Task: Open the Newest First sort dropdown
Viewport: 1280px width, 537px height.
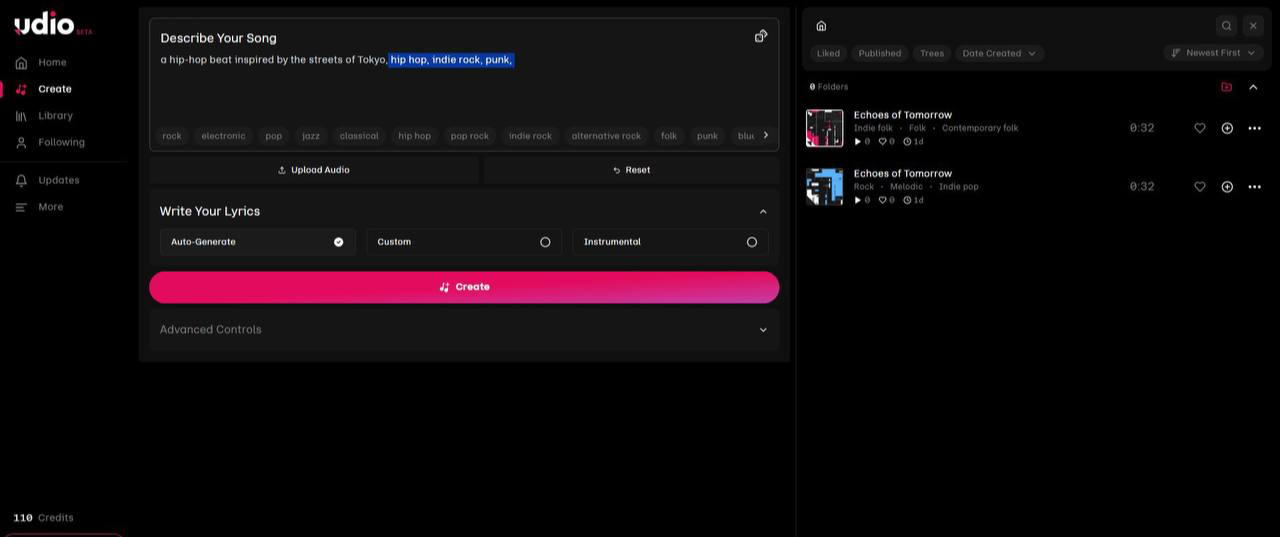Action: (1213, 53)
